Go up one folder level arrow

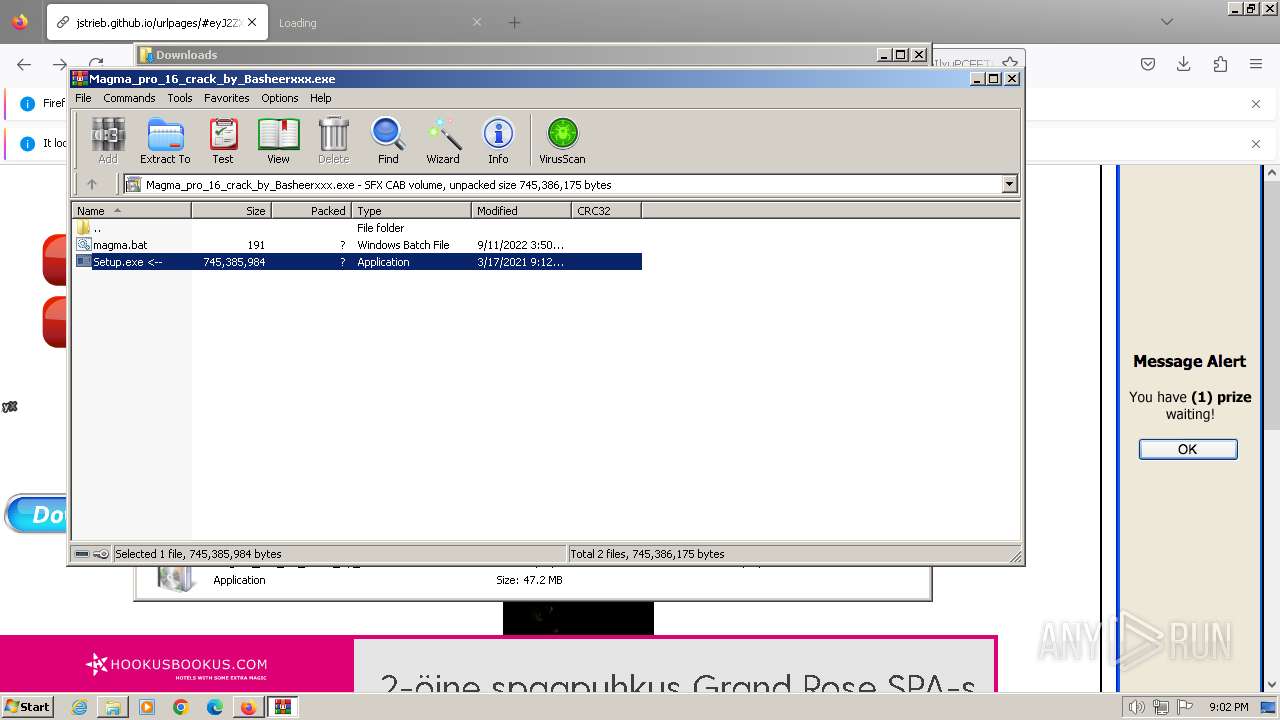tap(92, 184)
